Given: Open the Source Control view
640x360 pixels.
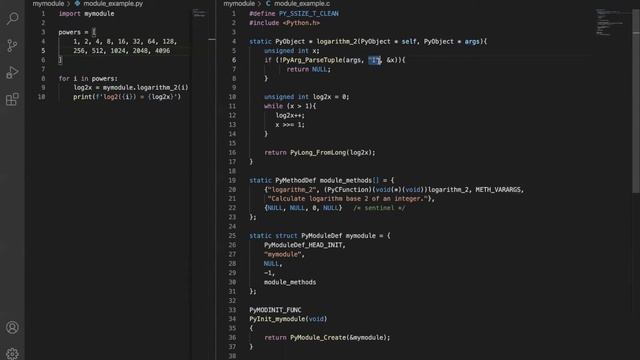Looking at the screenshot, I should click(x=12, y=45).
